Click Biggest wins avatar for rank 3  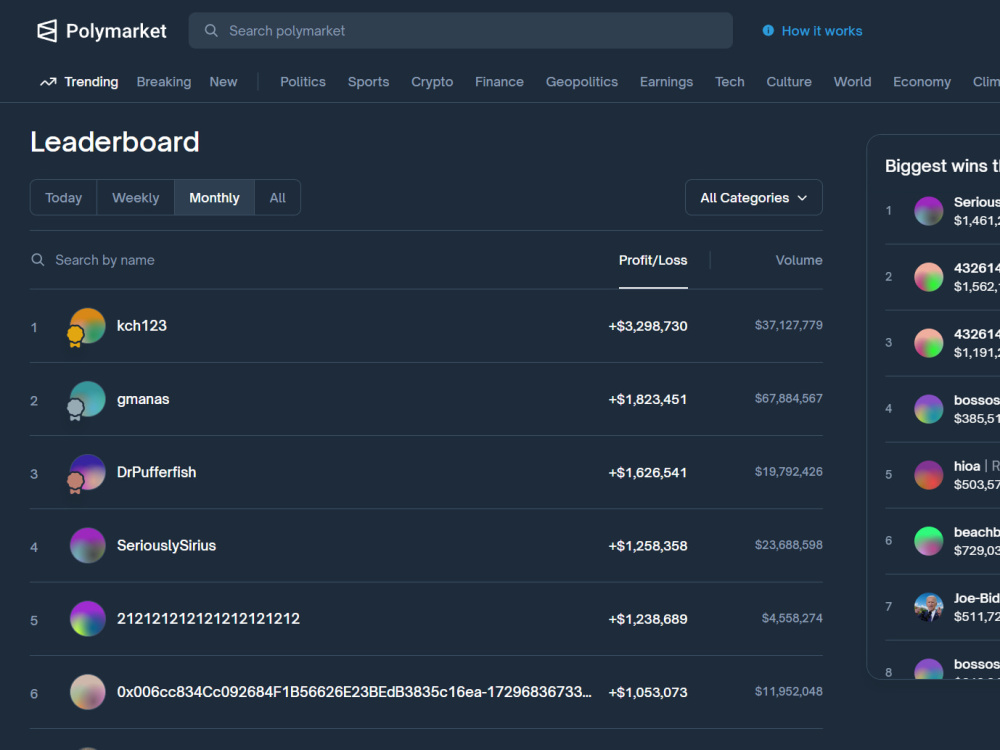pyautogui.click(x=929, y=343)
